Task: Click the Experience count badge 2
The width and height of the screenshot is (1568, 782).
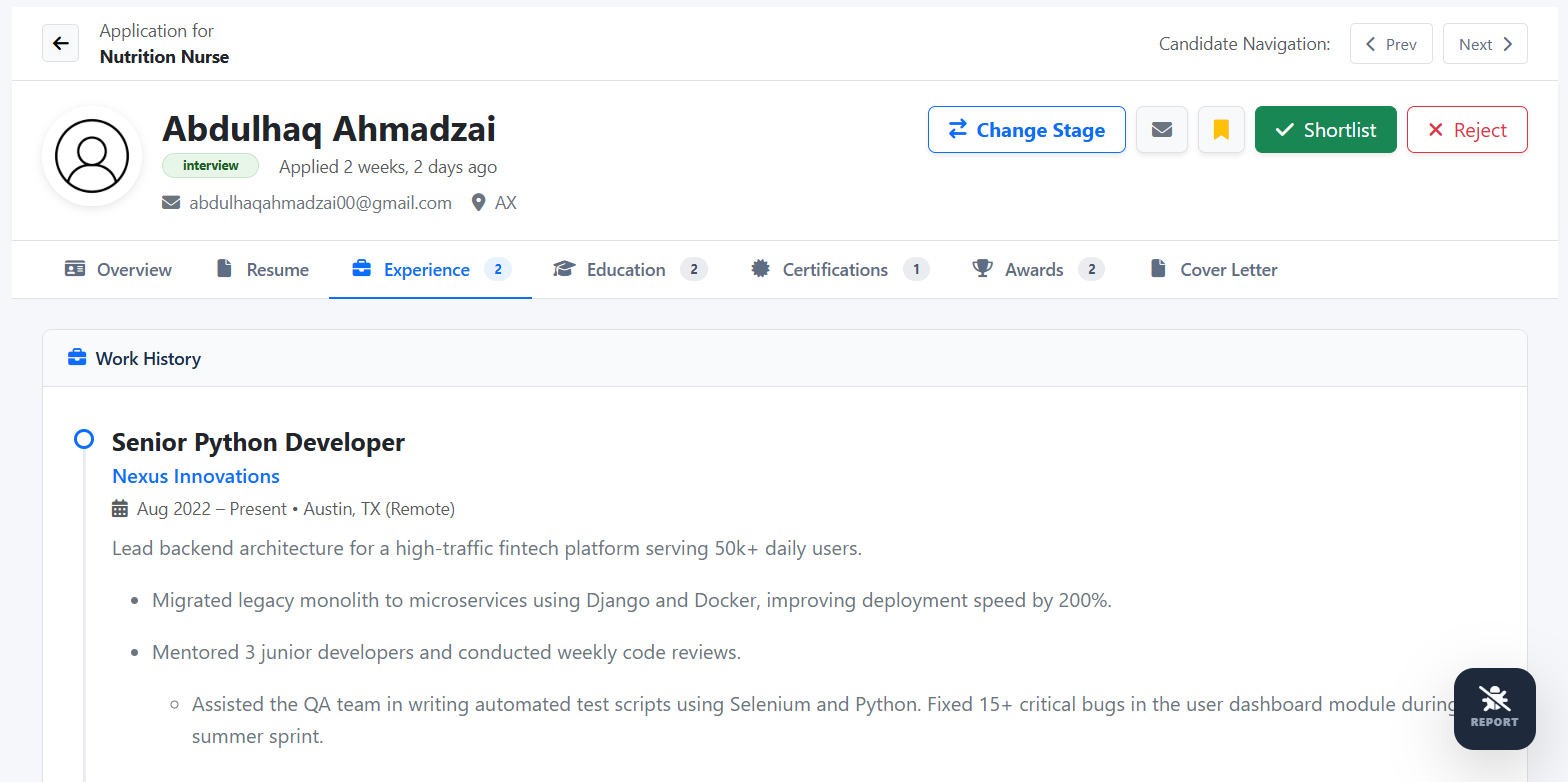Action: [x=498, y=269]
